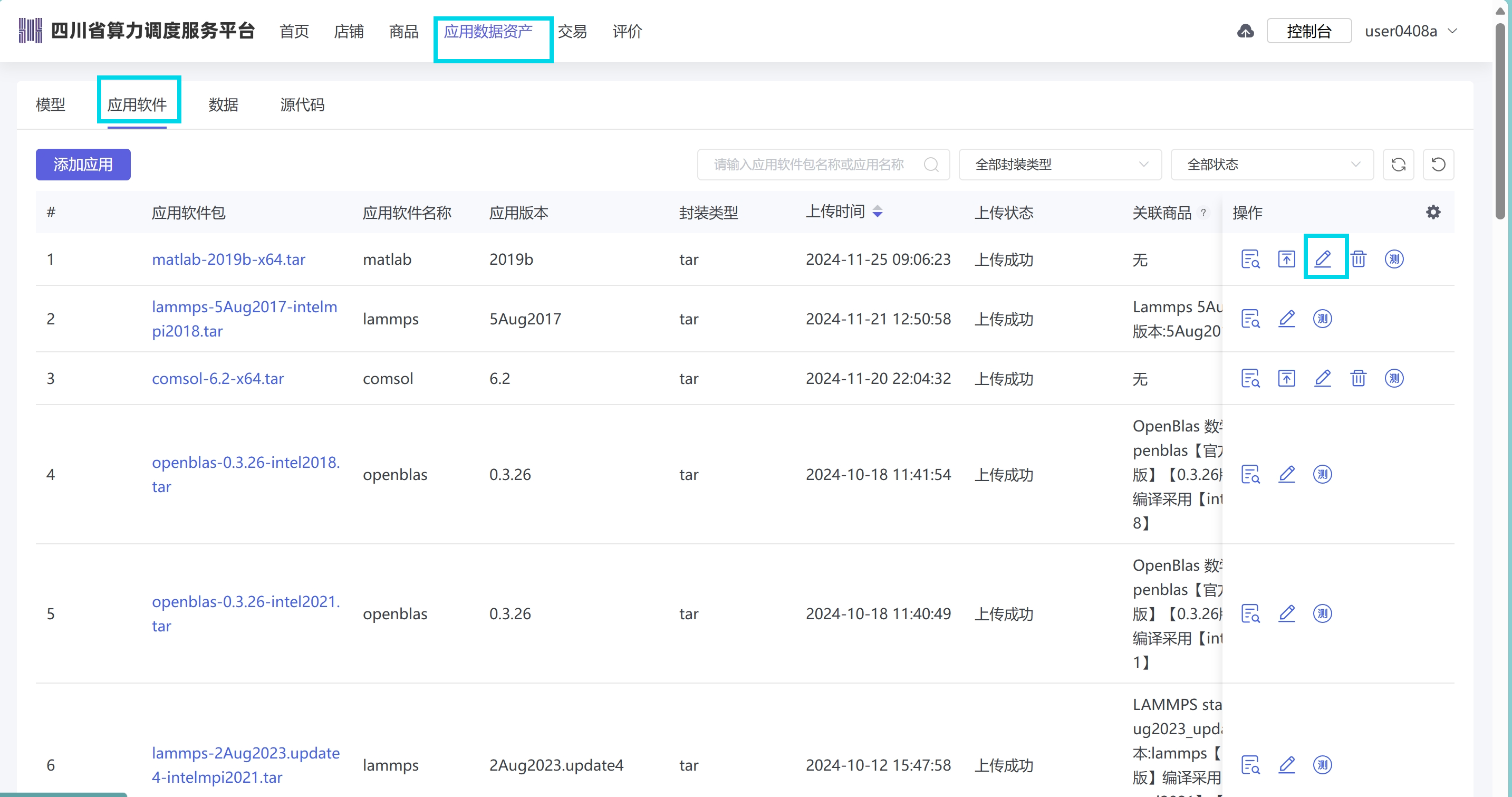Edit comsol application via pencil icon
The image size is (1512, 797).
(1323, 378)
